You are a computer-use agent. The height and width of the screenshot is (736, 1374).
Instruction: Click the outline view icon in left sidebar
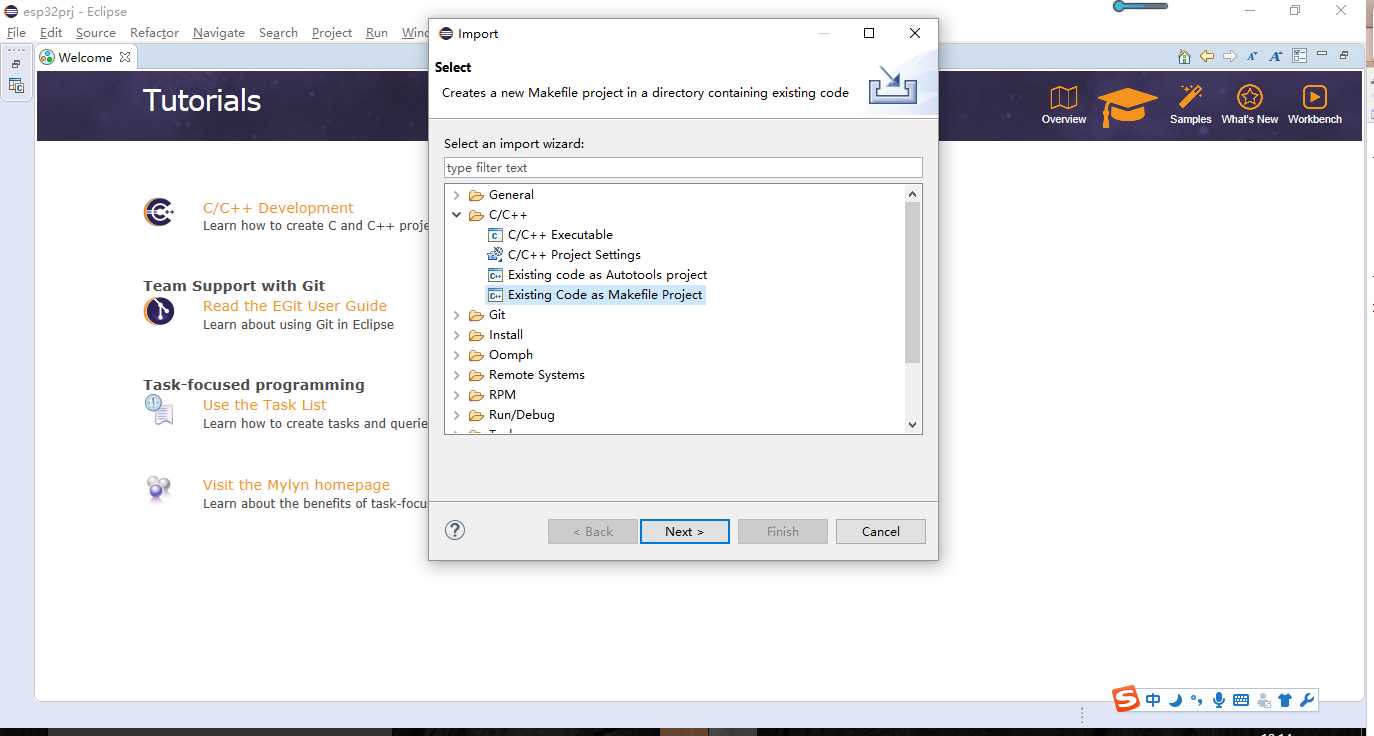click(x=16, y=86)
